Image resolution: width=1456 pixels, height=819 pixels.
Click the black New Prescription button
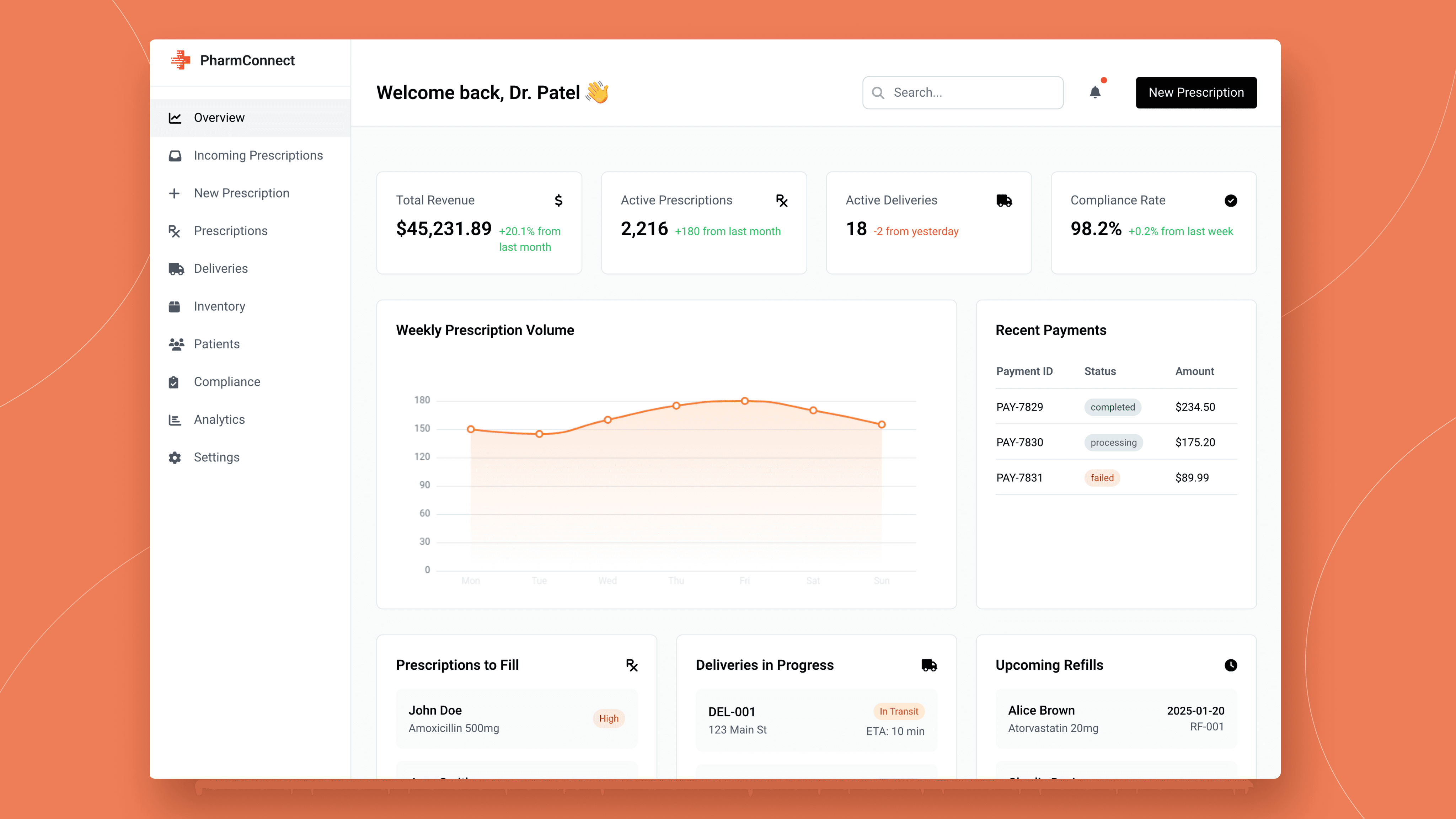click(1196, 93)
